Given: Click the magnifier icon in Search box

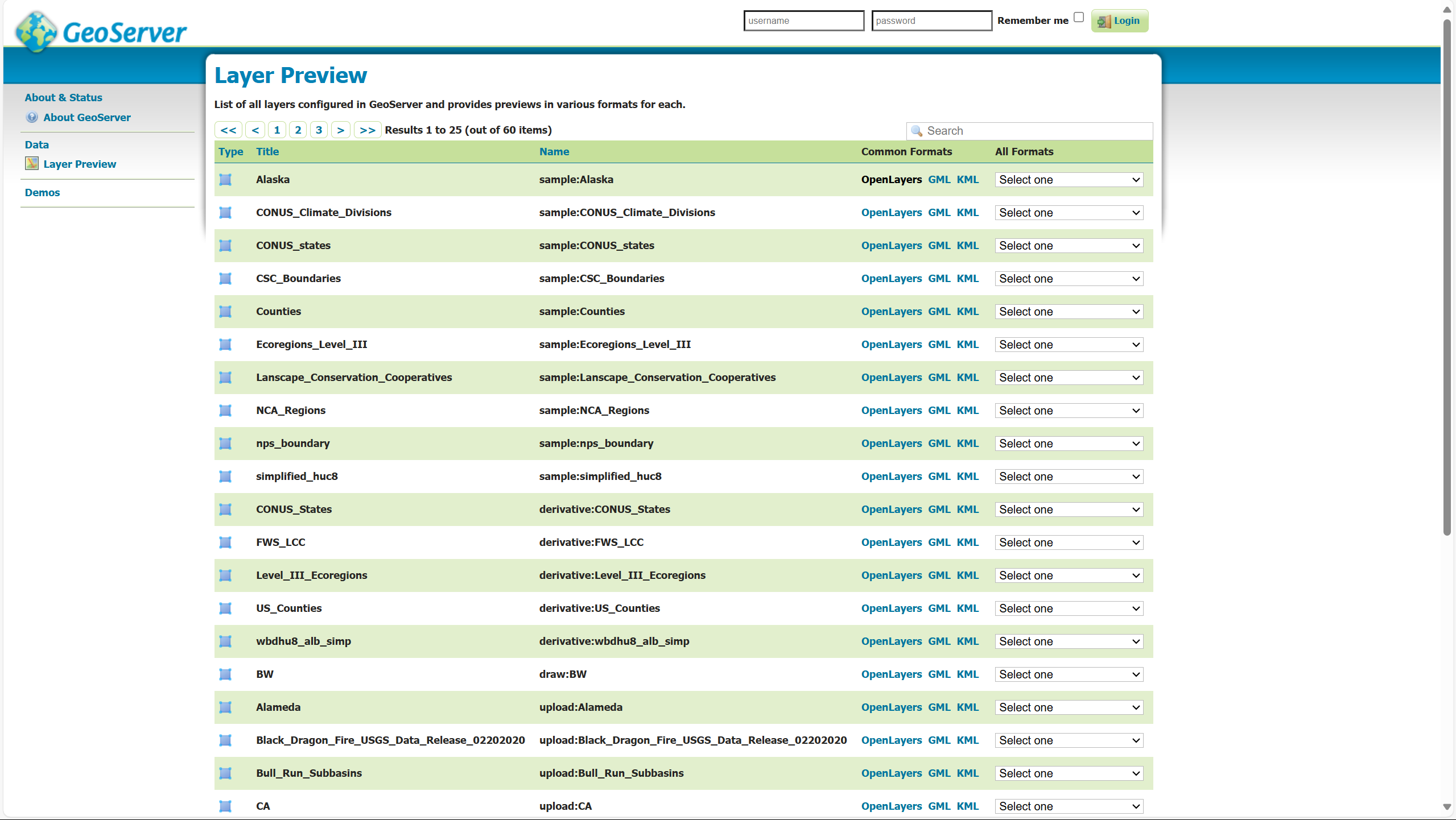Looking at the screenshot, I should [916, 131].
